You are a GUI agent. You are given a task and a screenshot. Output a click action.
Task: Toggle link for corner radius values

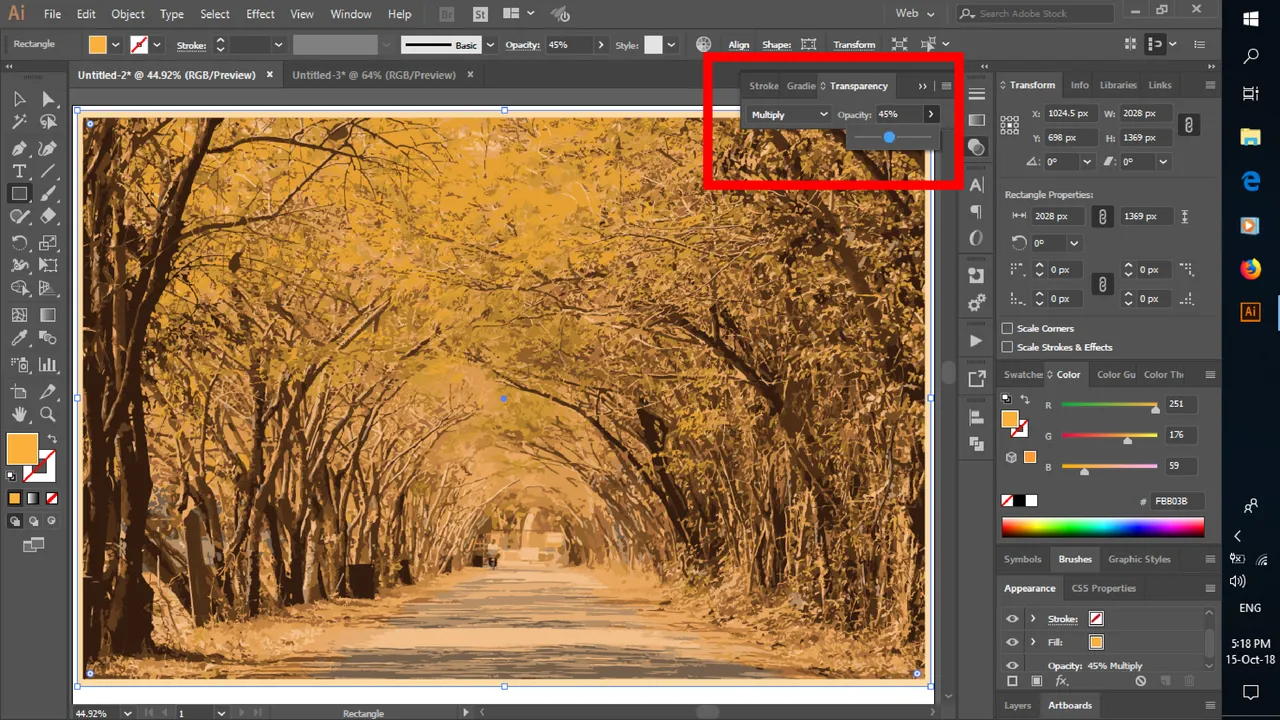click(x=1102, y=284)
